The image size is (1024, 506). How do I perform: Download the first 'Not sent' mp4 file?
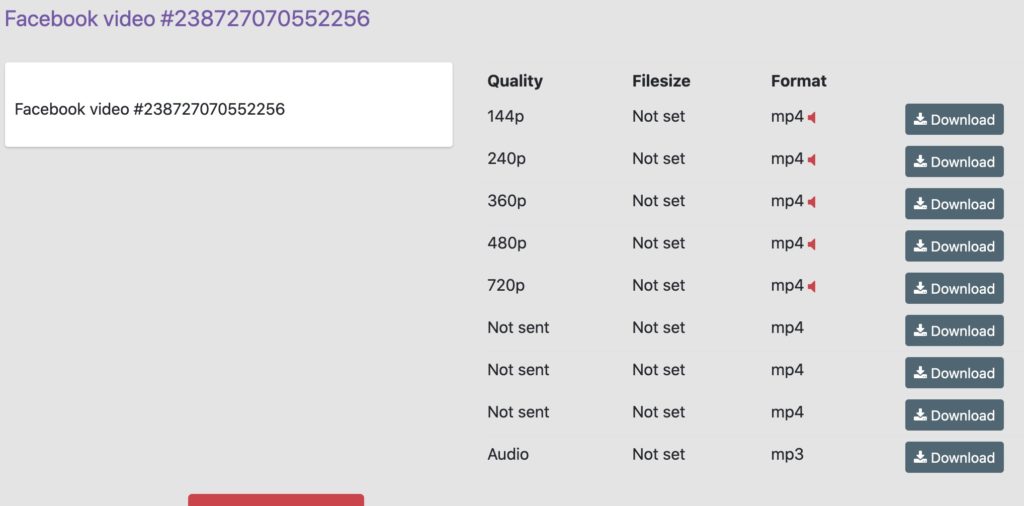tap(954, 331)
